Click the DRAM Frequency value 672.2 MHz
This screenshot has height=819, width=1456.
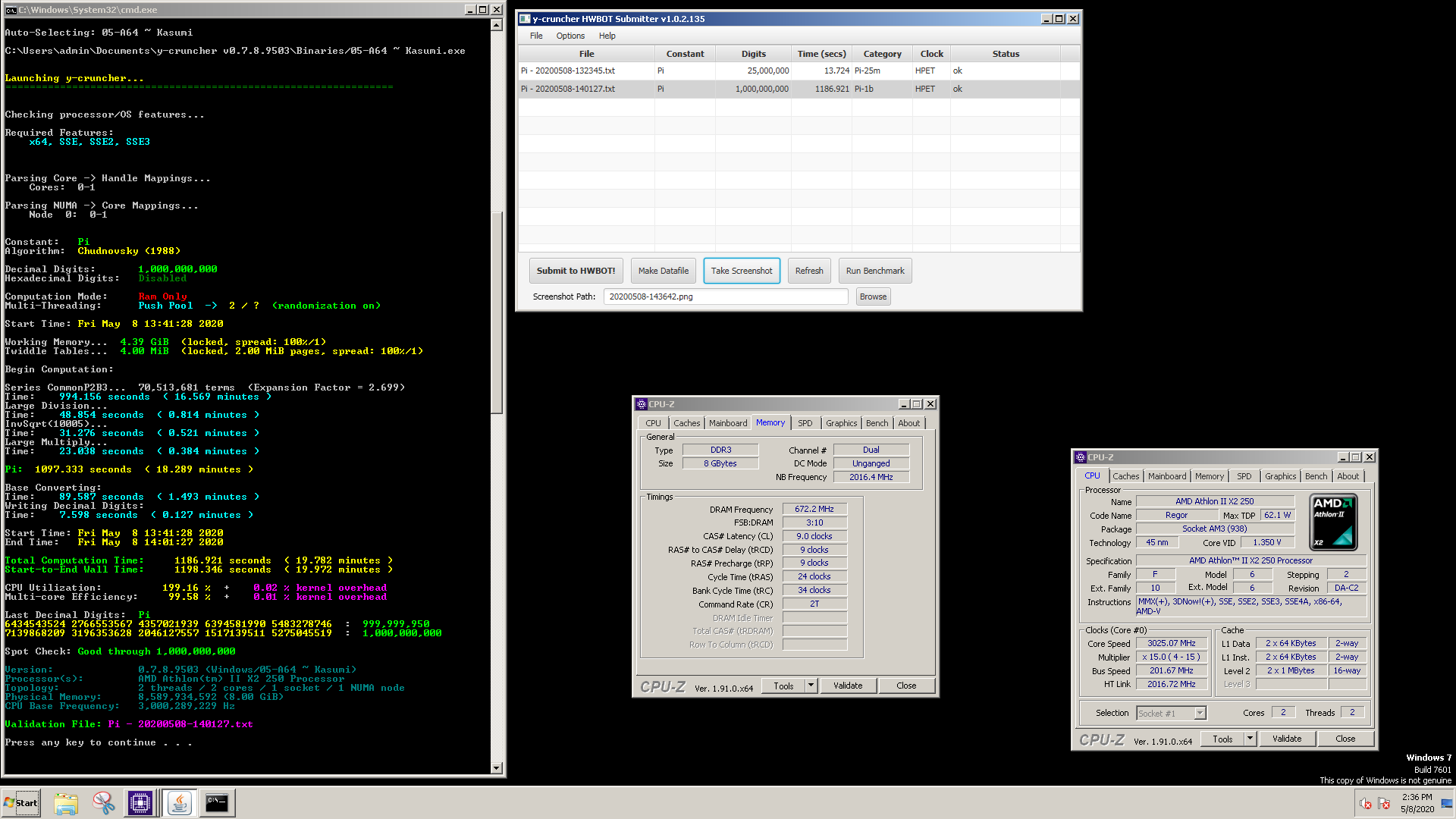[x=814, y=509]
